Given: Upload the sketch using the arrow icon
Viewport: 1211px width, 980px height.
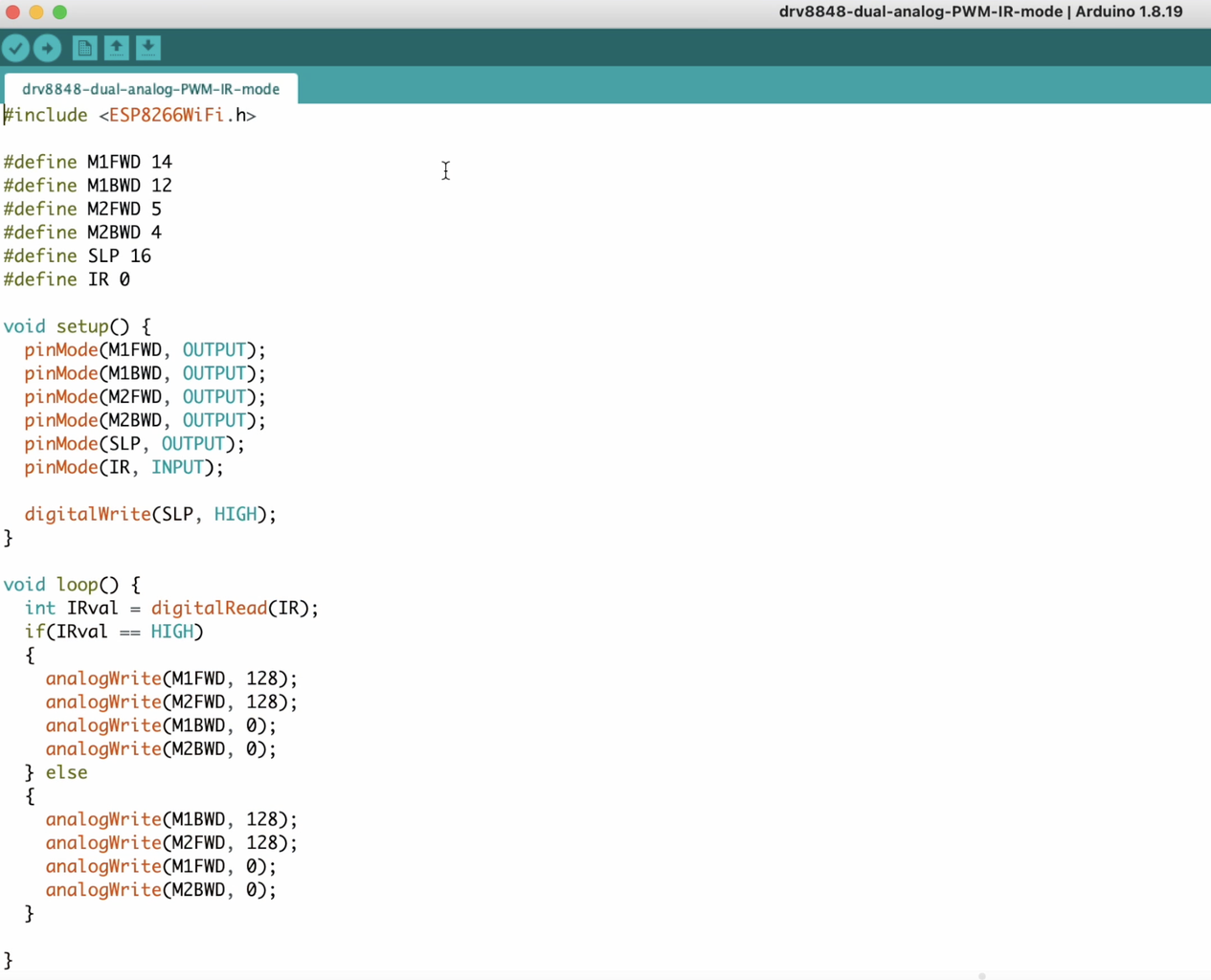Looking at the screenshot, I should pos(48,48).
